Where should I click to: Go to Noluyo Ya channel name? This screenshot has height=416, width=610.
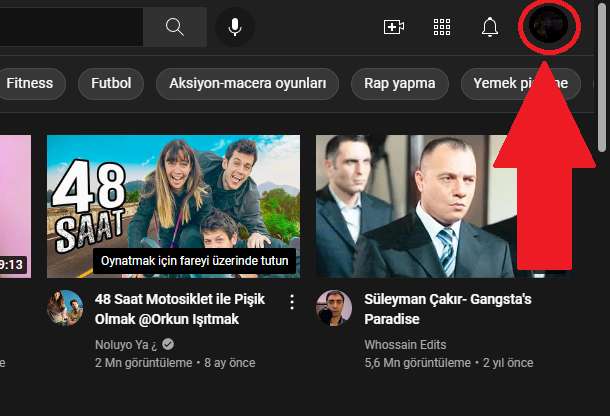tap(125, 344)
